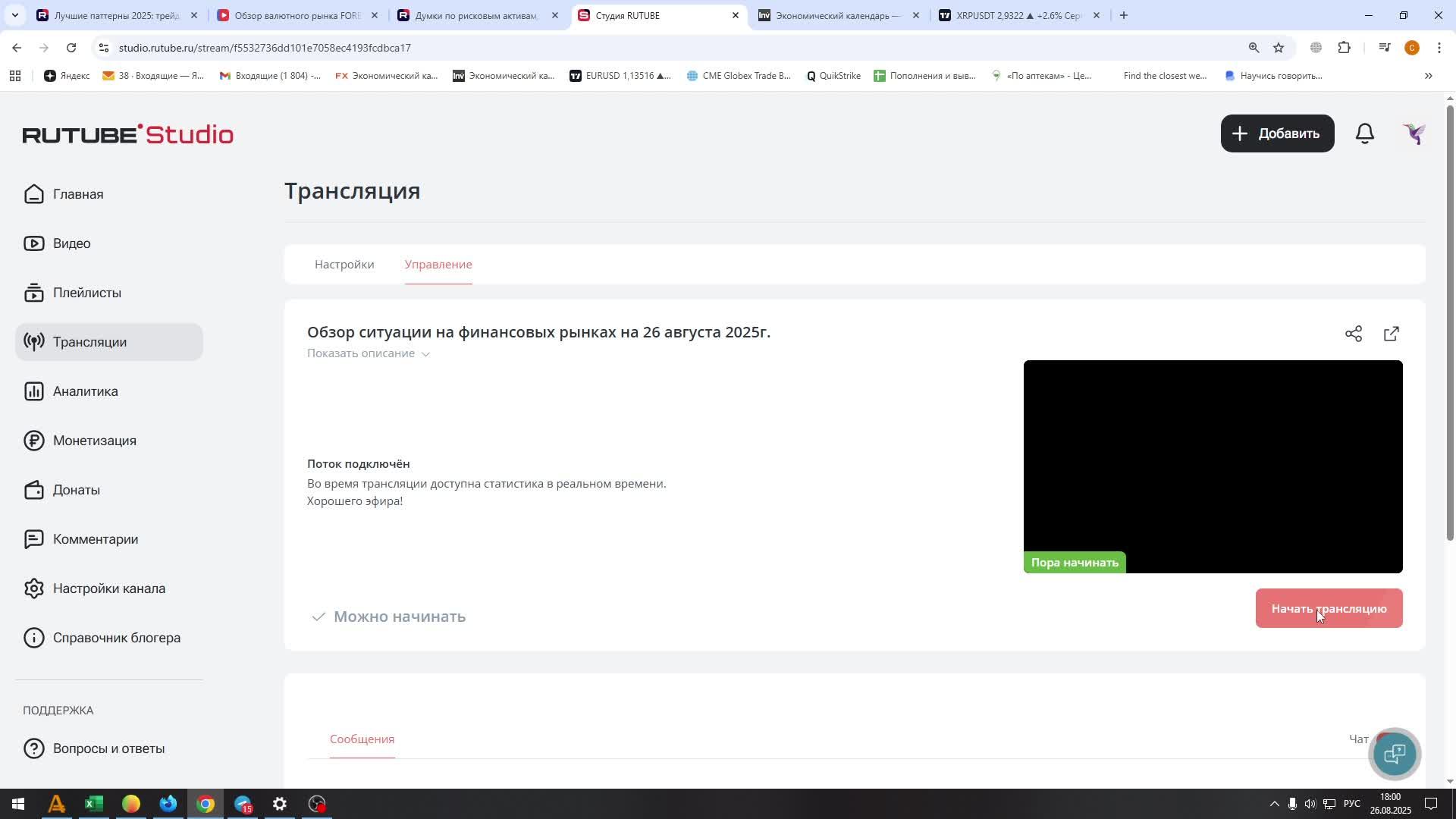Viewport: 1456px width, 819px height.
Task: Open the browser tab search dropdown
Action: click(14, 15)
